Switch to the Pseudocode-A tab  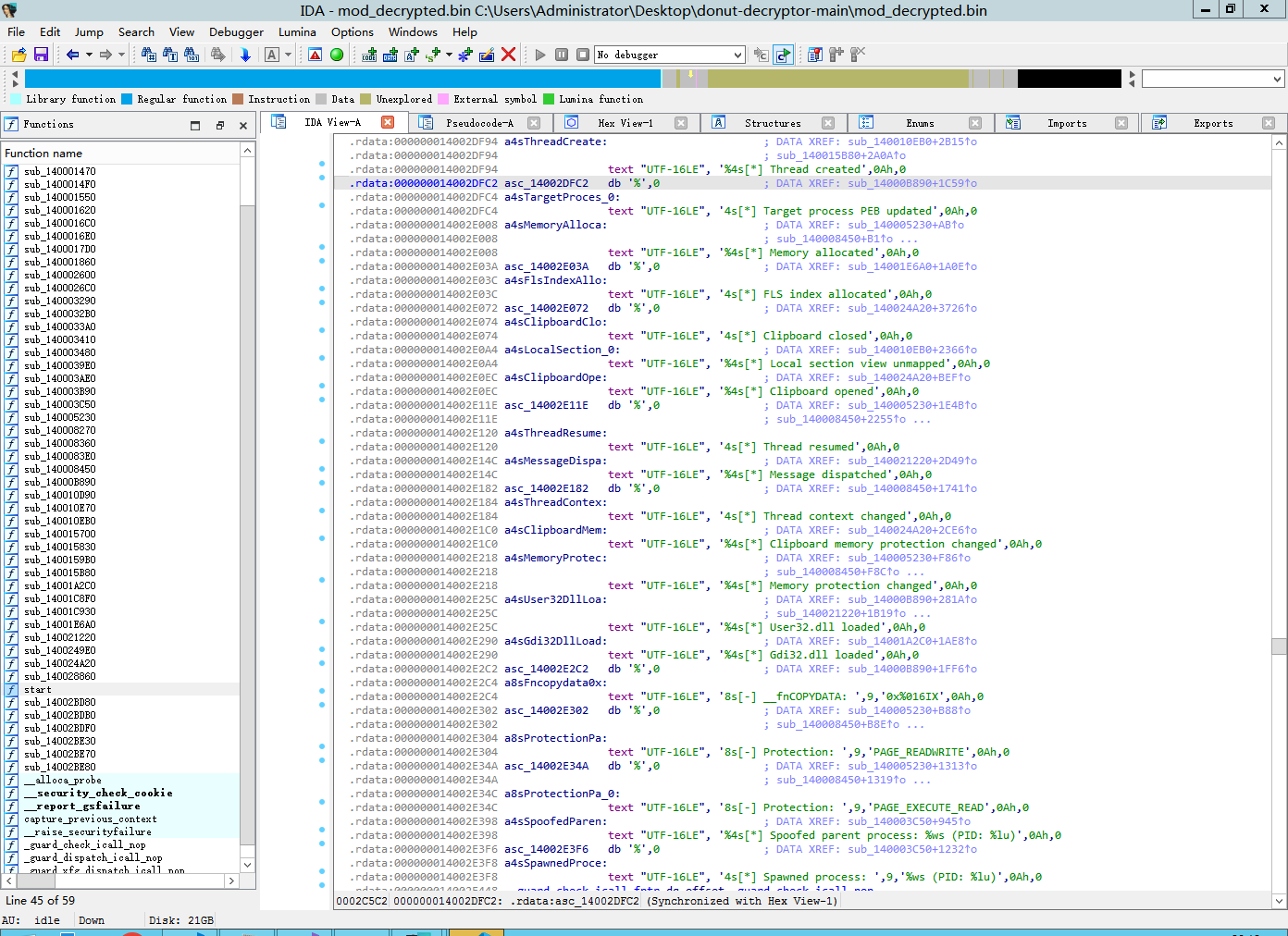[x=478, y=123]
